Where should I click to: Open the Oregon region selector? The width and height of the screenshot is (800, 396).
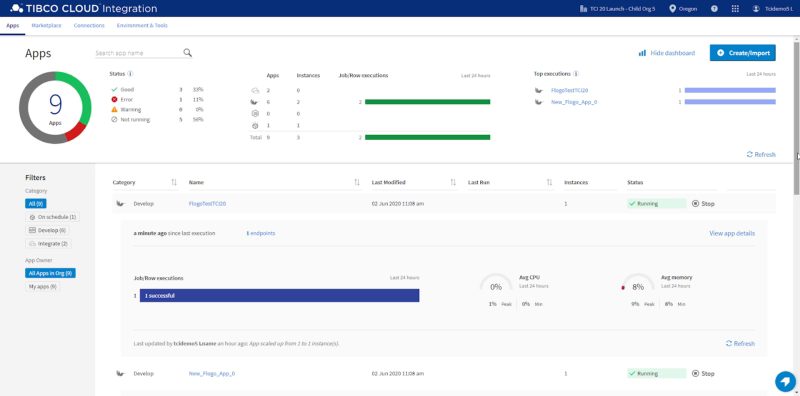click(683, 9)
